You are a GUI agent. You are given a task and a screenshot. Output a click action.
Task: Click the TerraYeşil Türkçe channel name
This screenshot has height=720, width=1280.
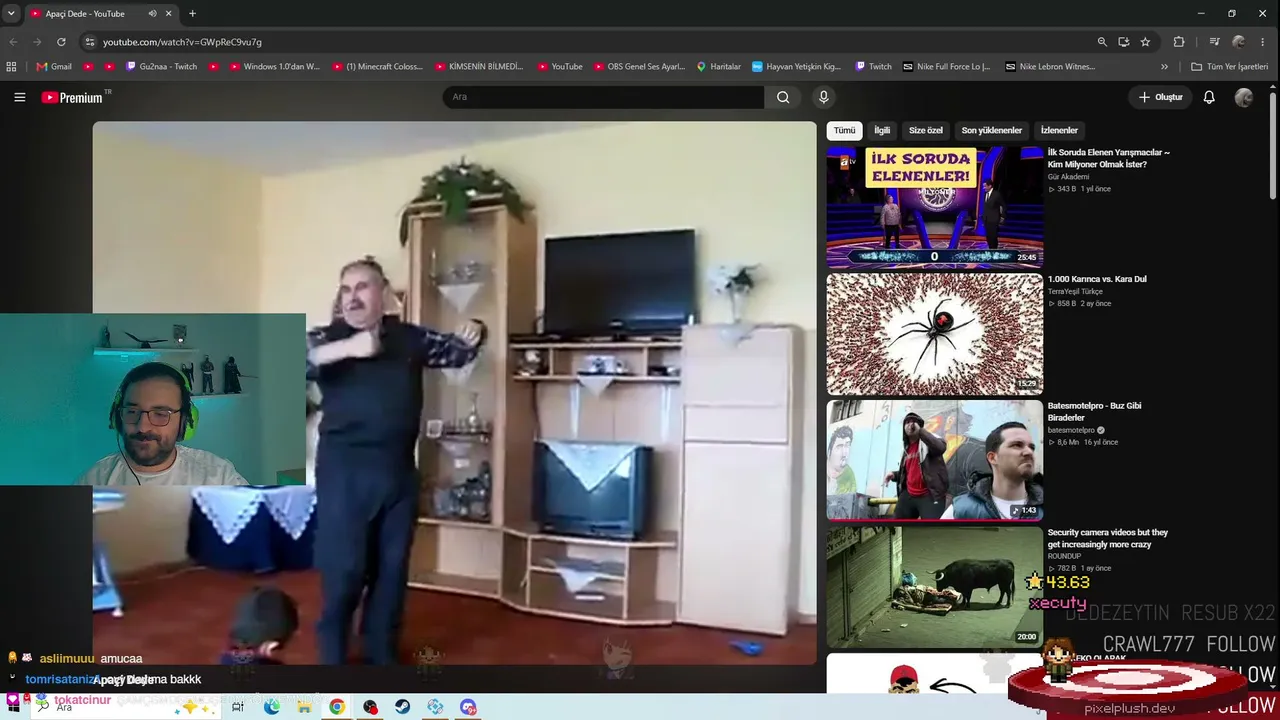[x=1075, y=291]
